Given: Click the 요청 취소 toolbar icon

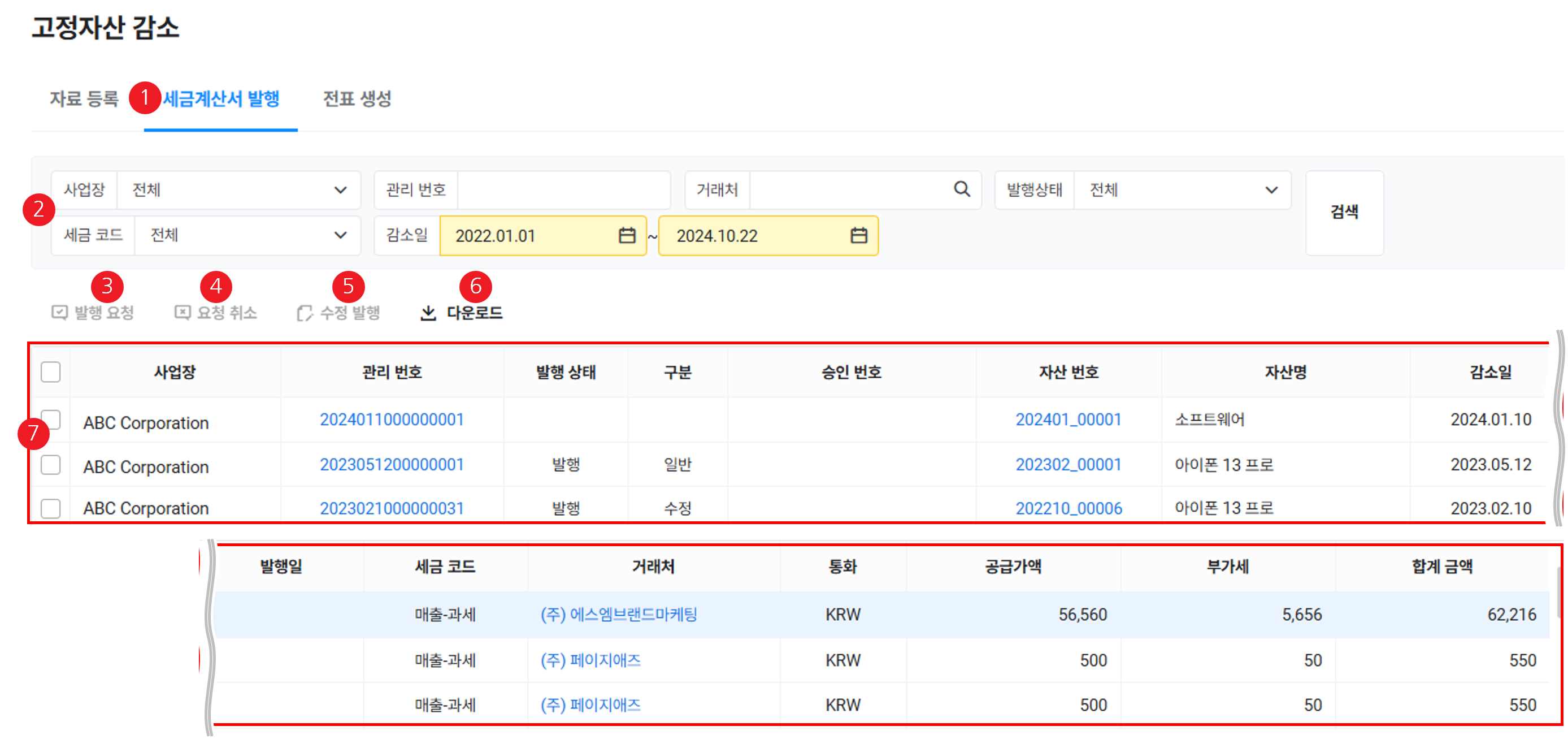Looking at the screenshot, I should [183, 313].
